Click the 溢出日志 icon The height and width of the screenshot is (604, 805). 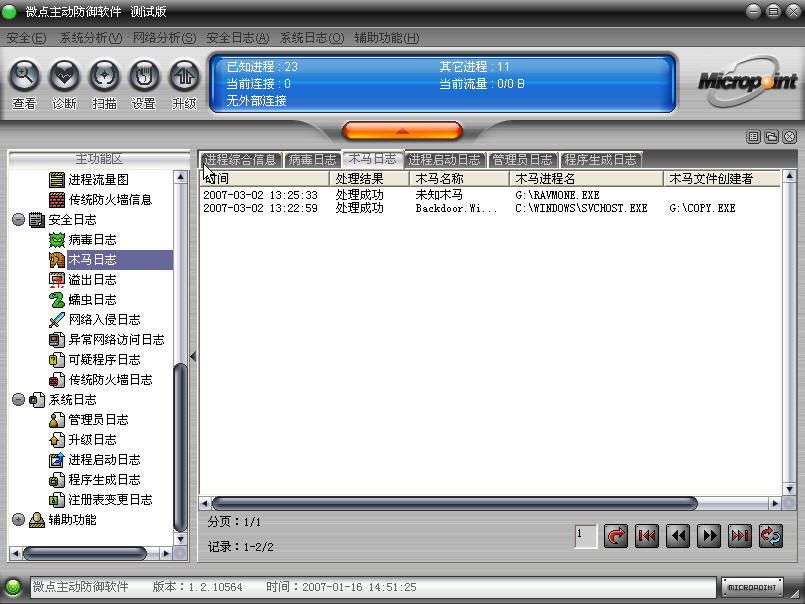(x=56, y=280)
